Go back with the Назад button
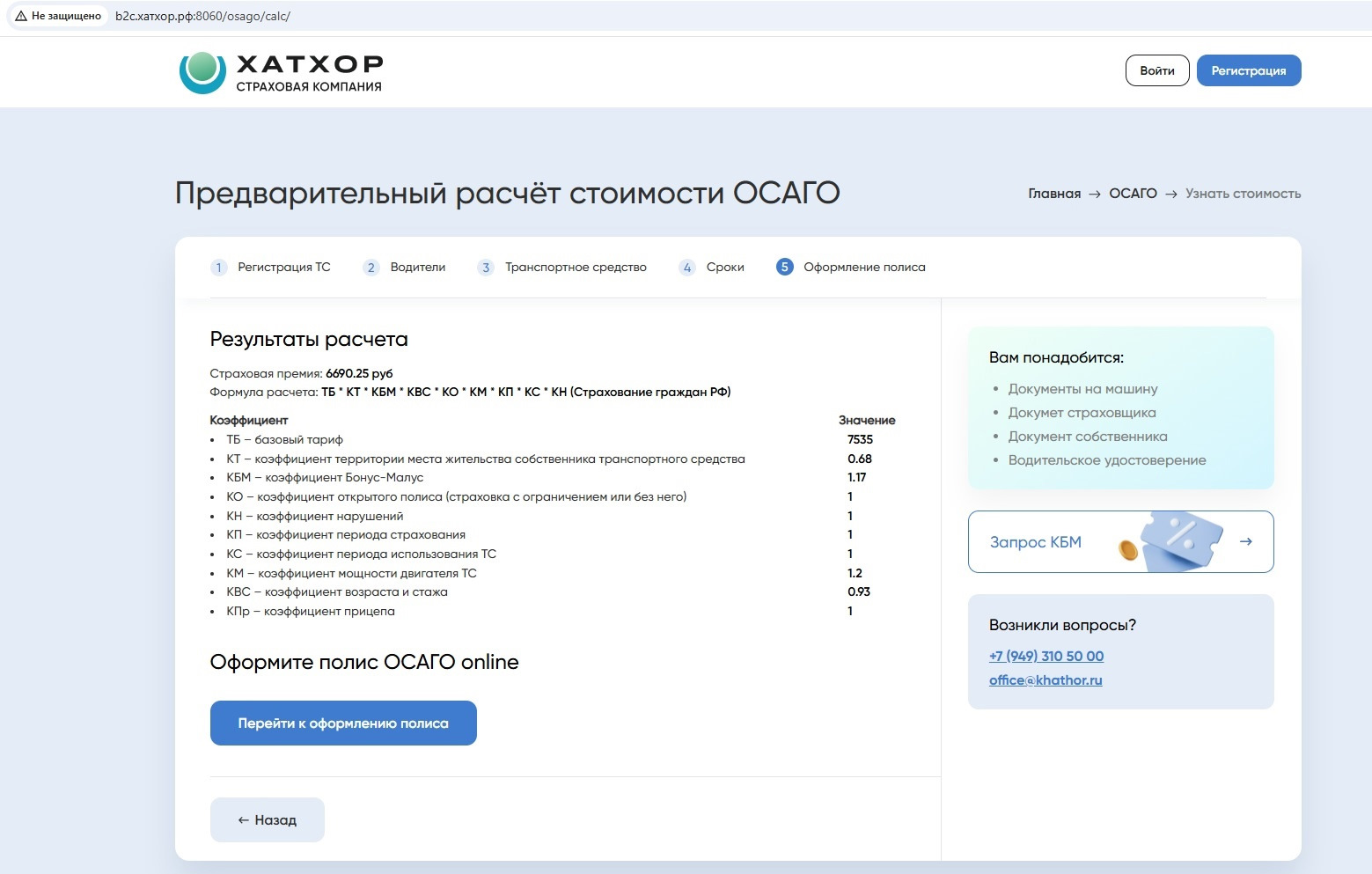 pyautogui.click(x=268, y=820)
